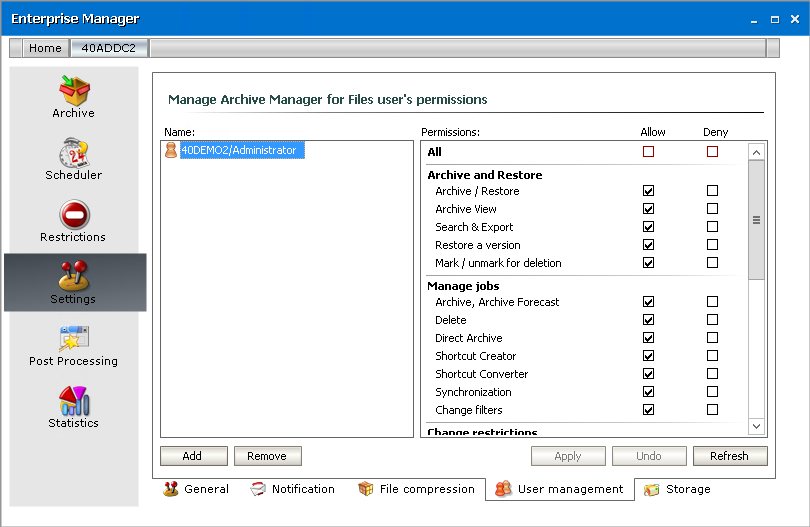The height and width of the screenshot is (527, 810).
Task: Open the Notification tab
Action: 292,489
